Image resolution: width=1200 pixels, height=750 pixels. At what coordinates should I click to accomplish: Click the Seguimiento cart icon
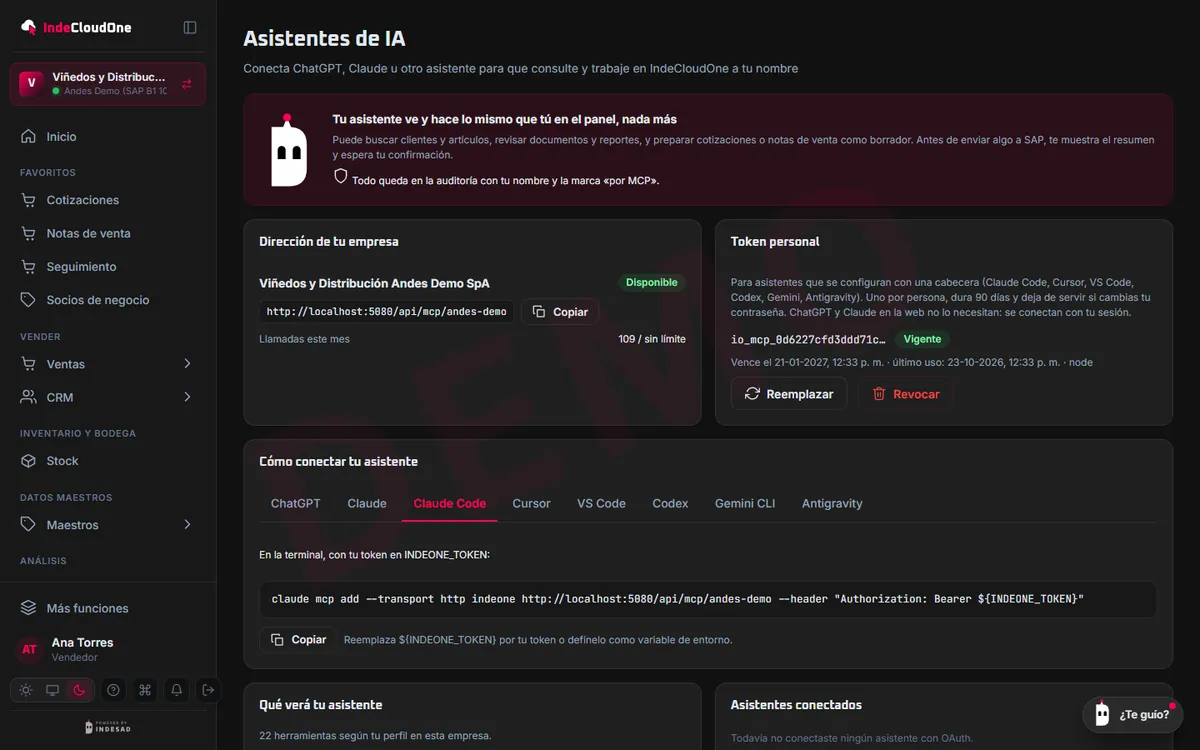28,267
